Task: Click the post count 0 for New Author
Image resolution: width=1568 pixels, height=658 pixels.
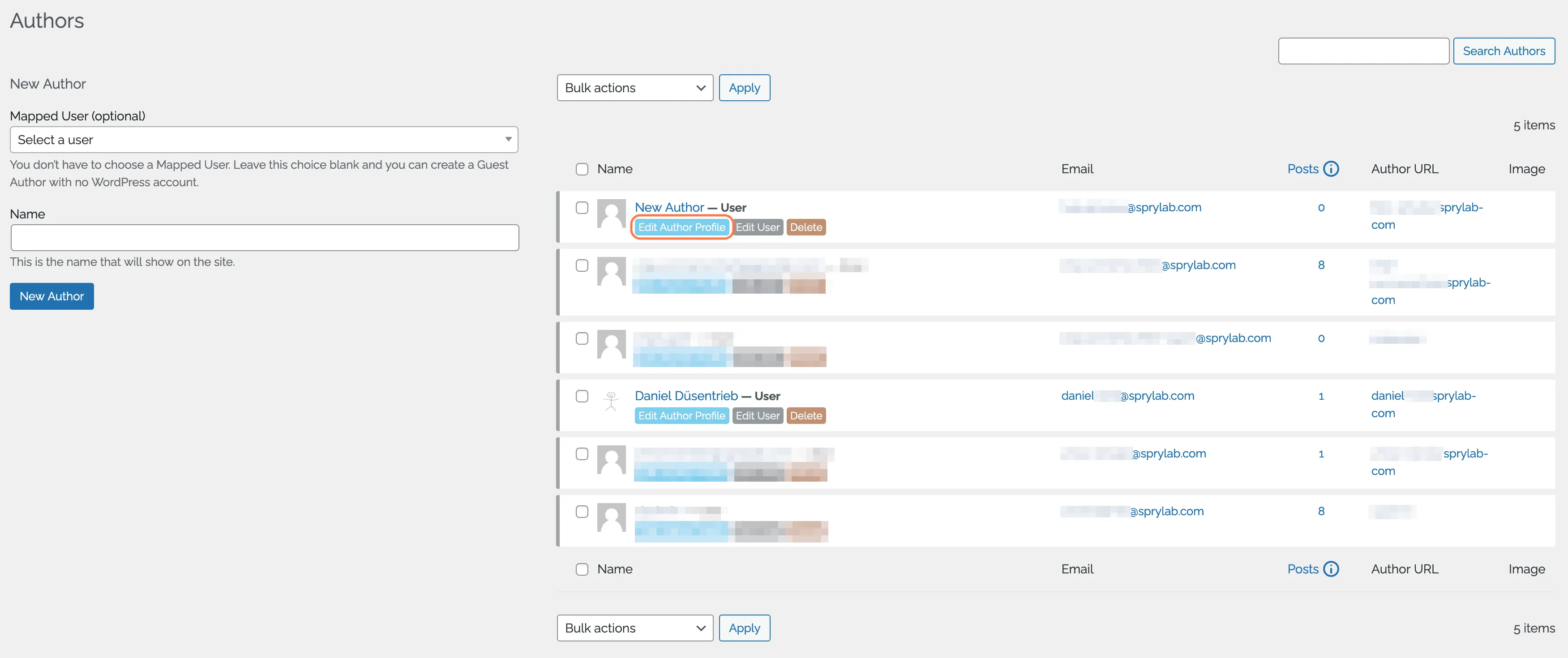Action: [1321, 208]
